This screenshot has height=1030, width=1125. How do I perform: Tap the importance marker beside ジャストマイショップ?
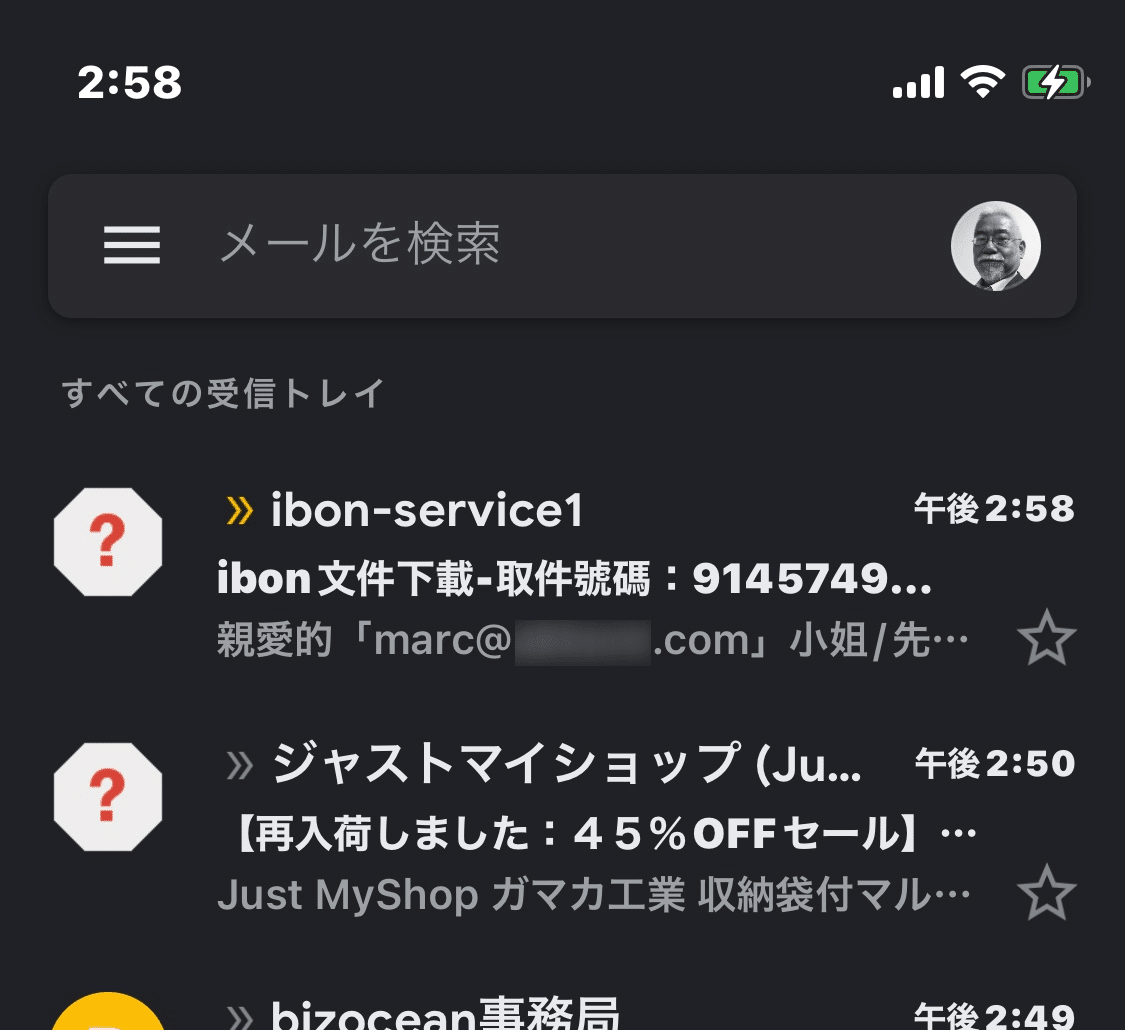(x=237, y=763)
